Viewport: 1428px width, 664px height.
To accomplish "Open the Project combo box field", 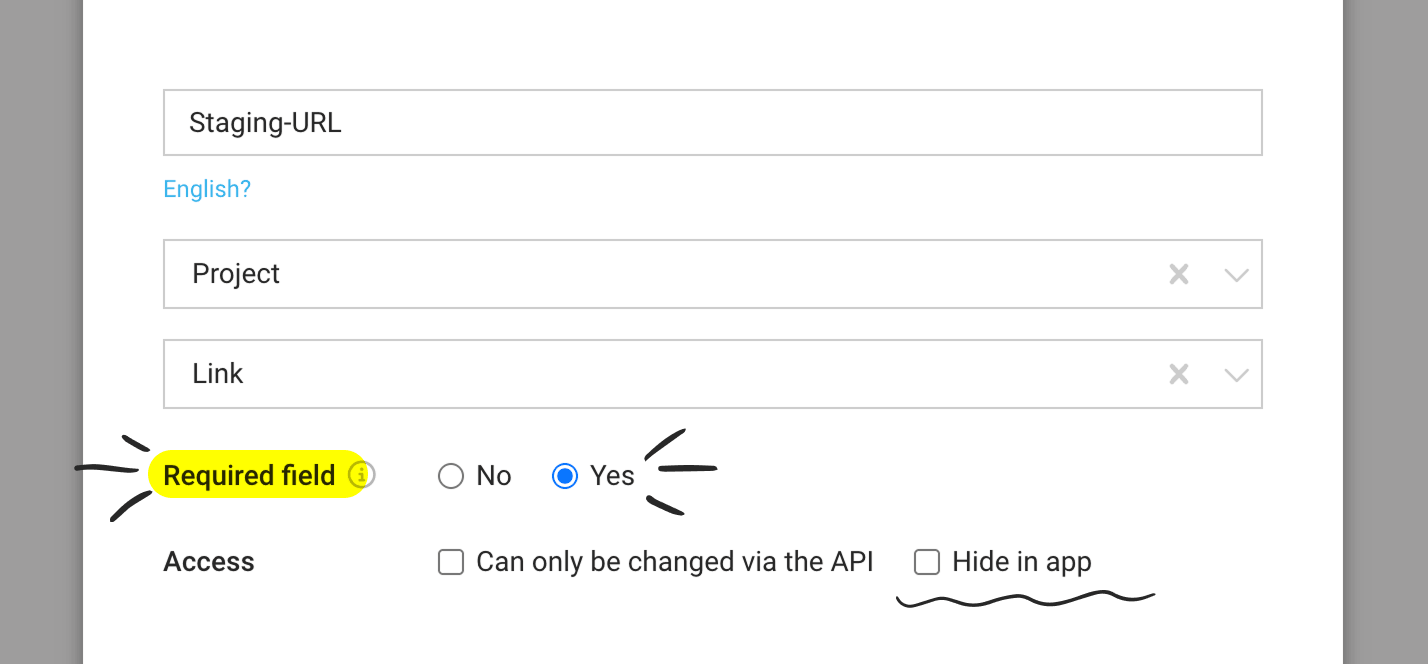I will point(713,274).
